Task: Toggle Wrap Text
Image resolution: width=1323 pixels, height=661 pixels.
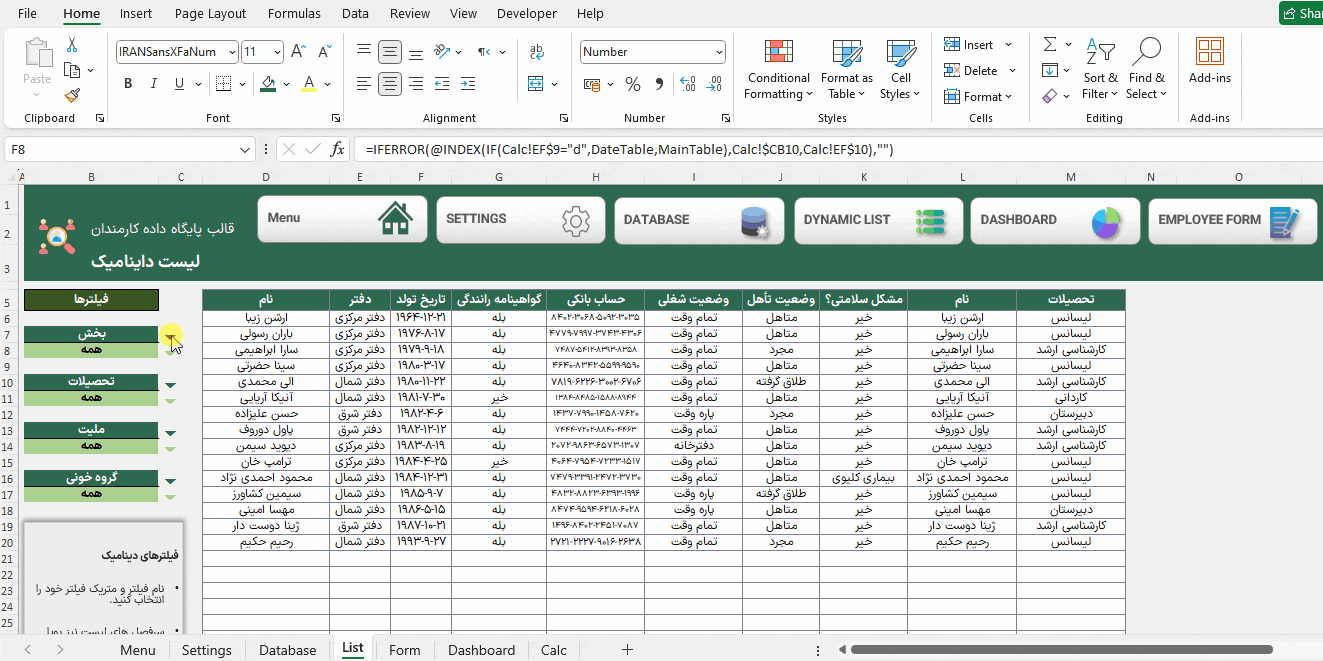Action: [x=536, y=52]
